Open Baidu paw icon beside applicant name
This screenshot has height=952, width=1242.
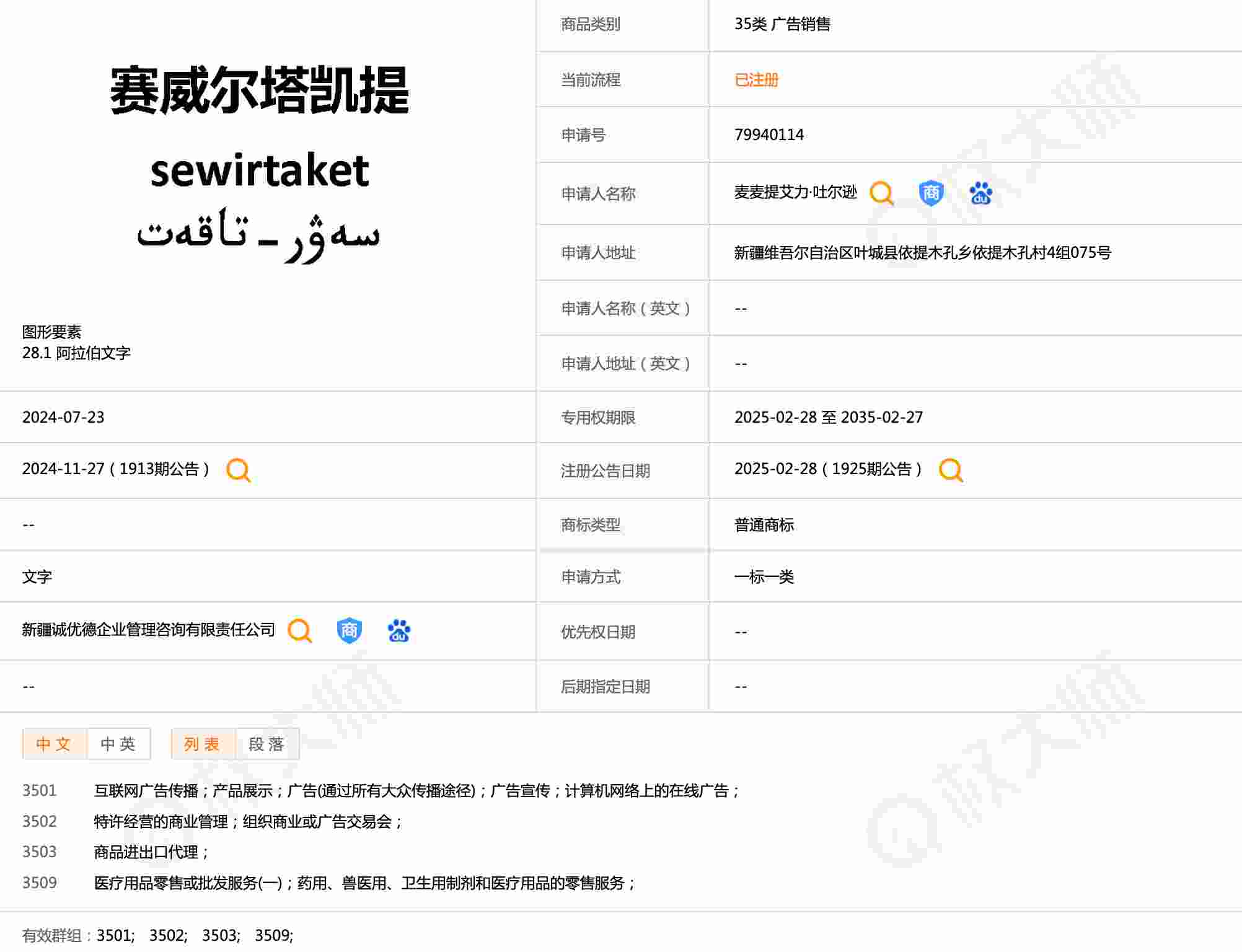980,193
